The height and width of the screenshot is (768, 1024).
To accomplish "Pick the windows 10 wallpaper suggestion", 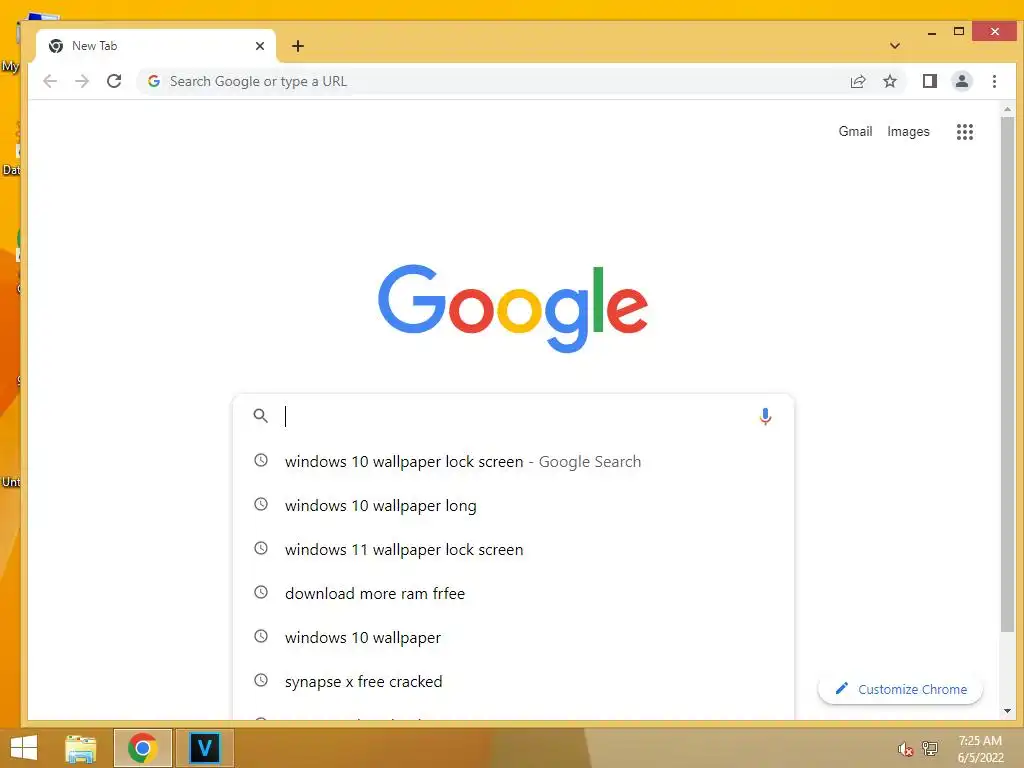I will click(x=513, y=637).
